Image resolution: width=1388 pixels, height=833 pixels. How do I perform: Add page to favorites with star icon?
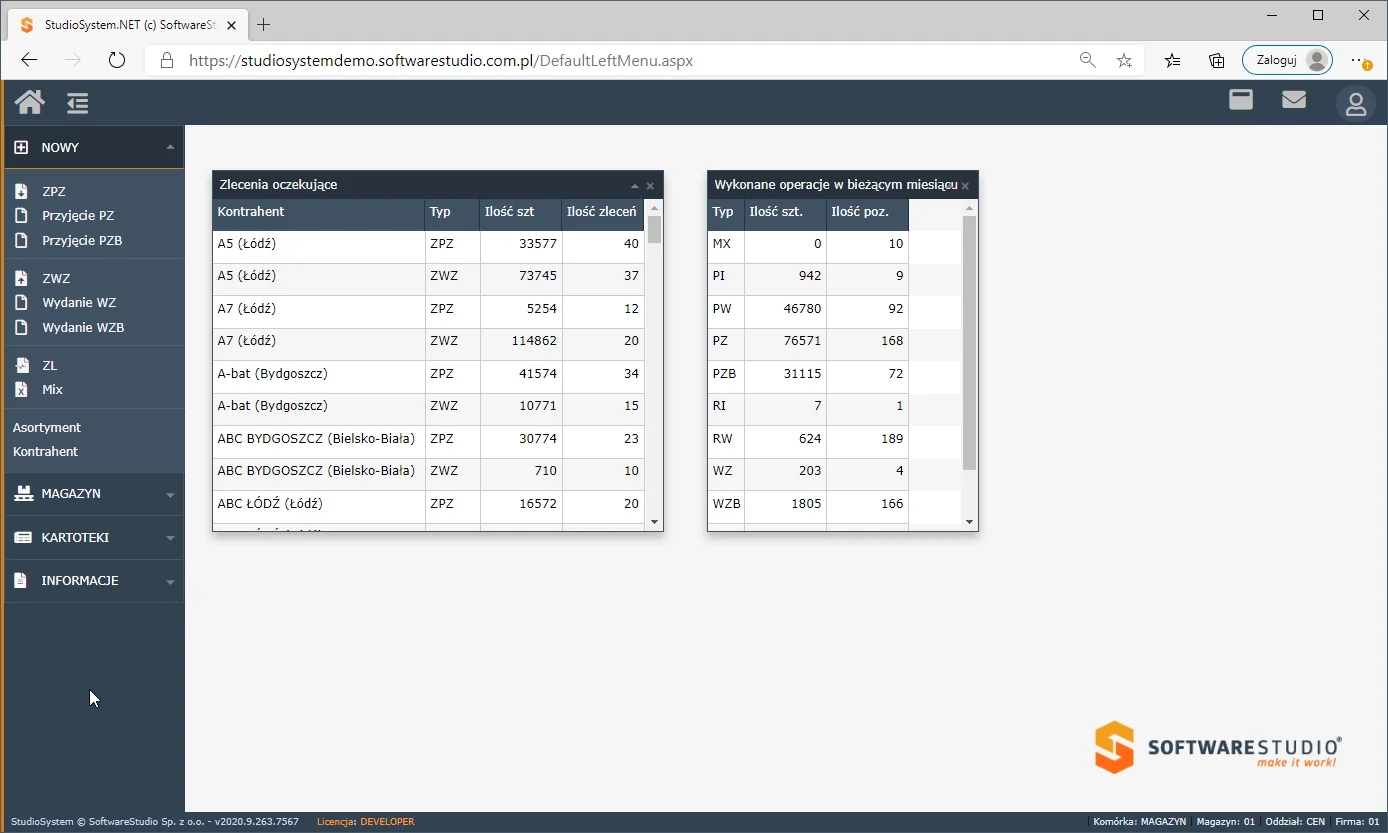pos(1124,60)
